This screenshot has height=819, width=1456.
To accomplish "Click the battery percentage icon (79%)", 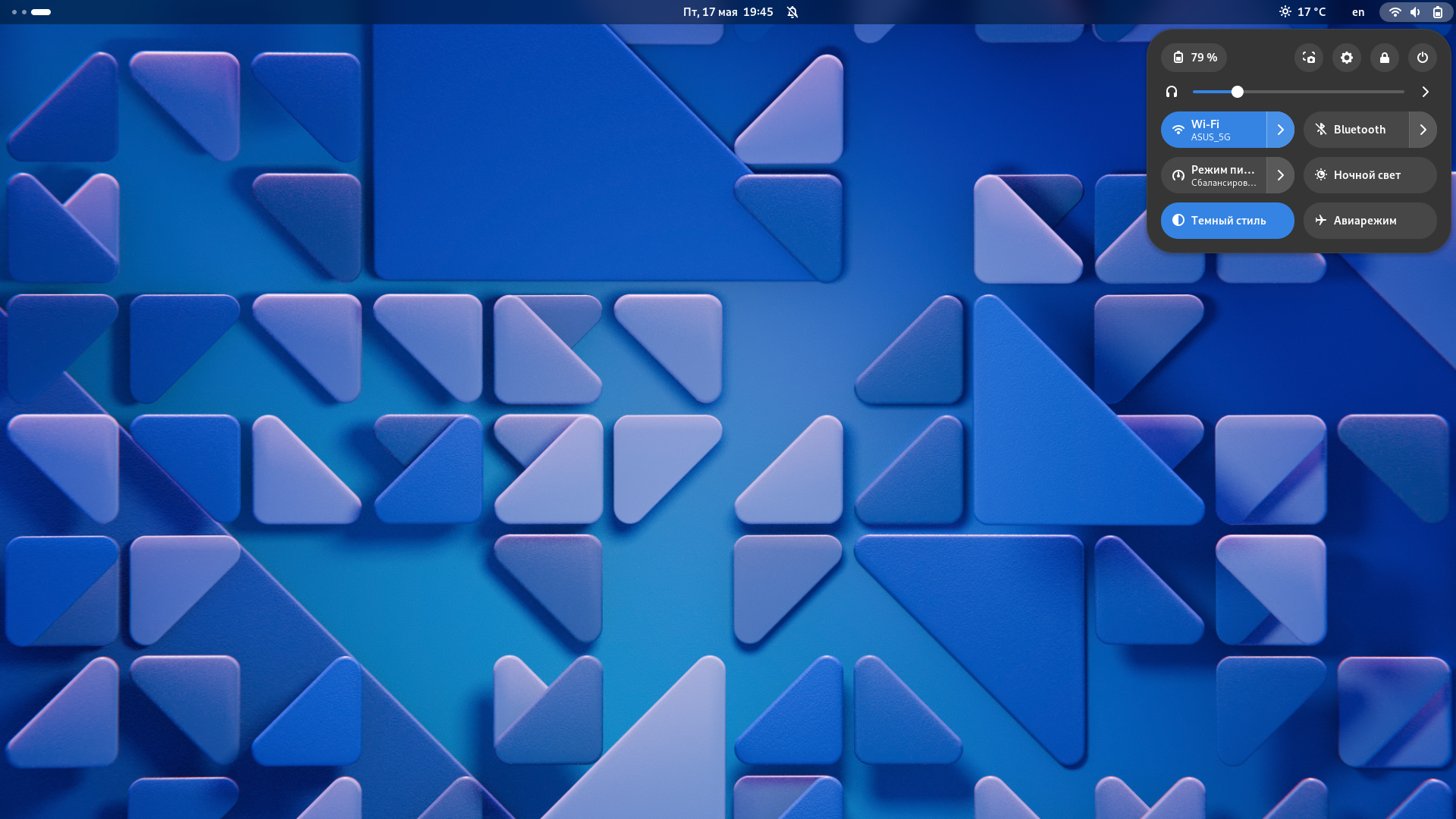I will pos(1195,57).
